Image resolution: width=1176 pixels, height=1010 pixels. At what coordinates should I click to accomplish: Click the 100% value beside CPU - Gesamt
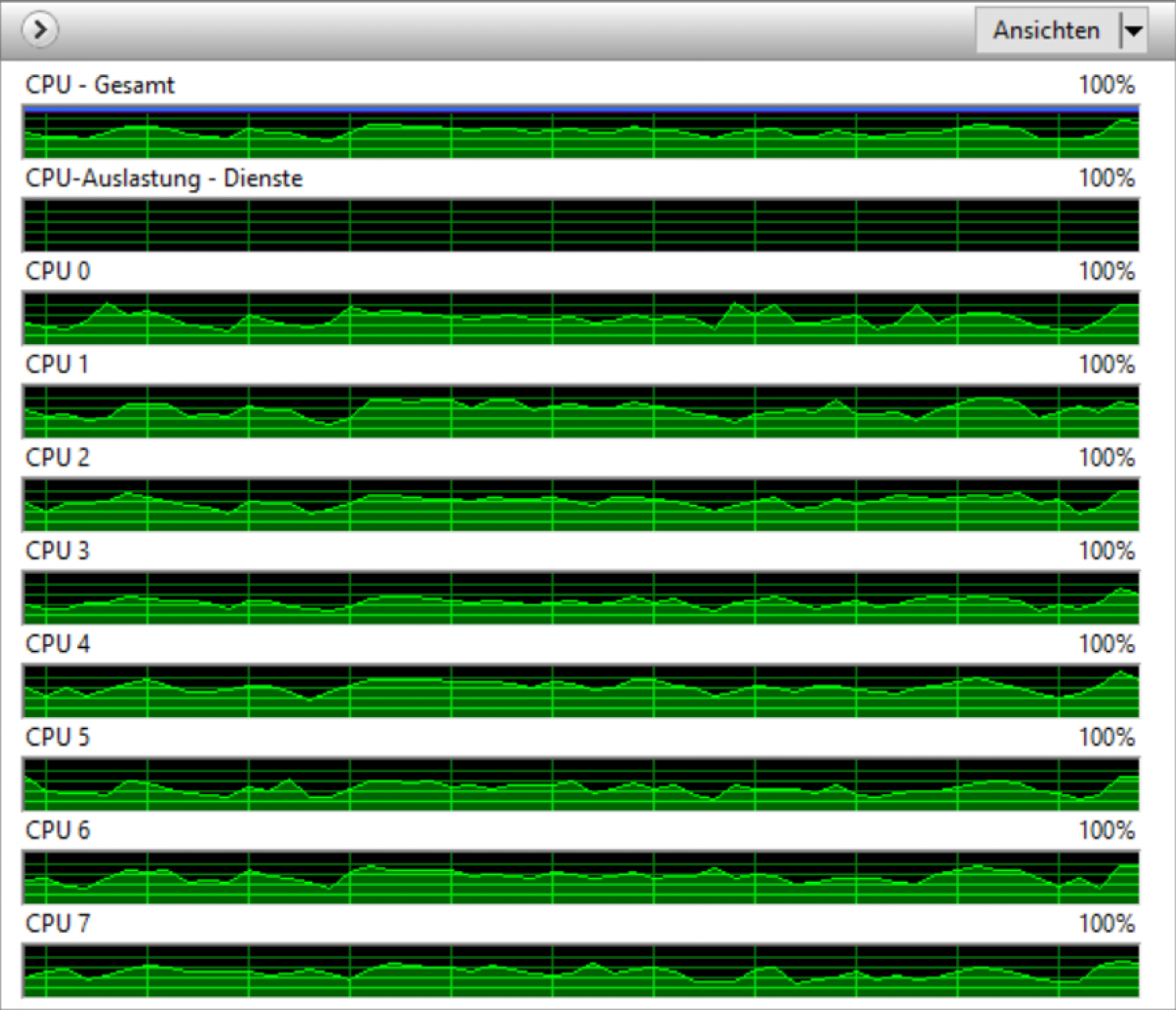point(1106,85)
